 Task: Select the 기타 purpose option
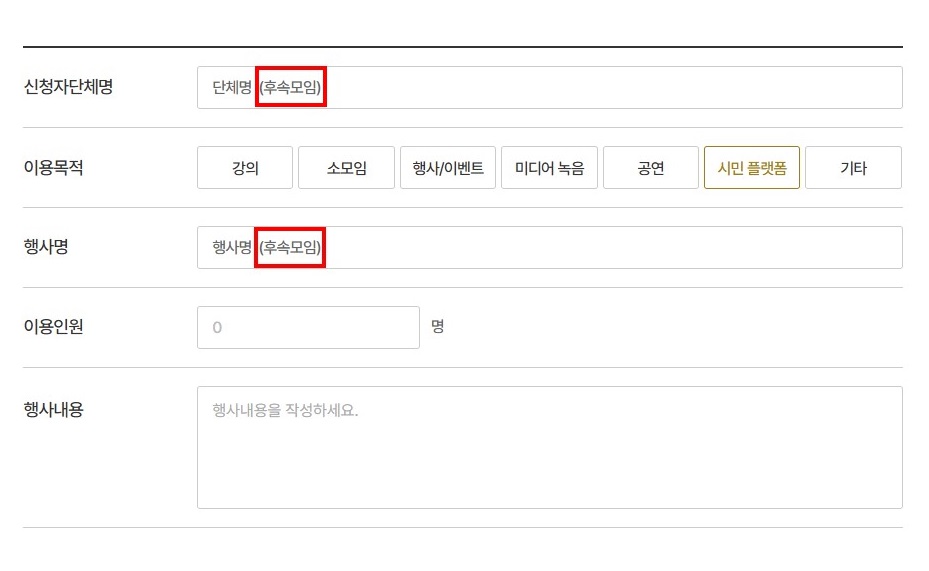point(853,168)
